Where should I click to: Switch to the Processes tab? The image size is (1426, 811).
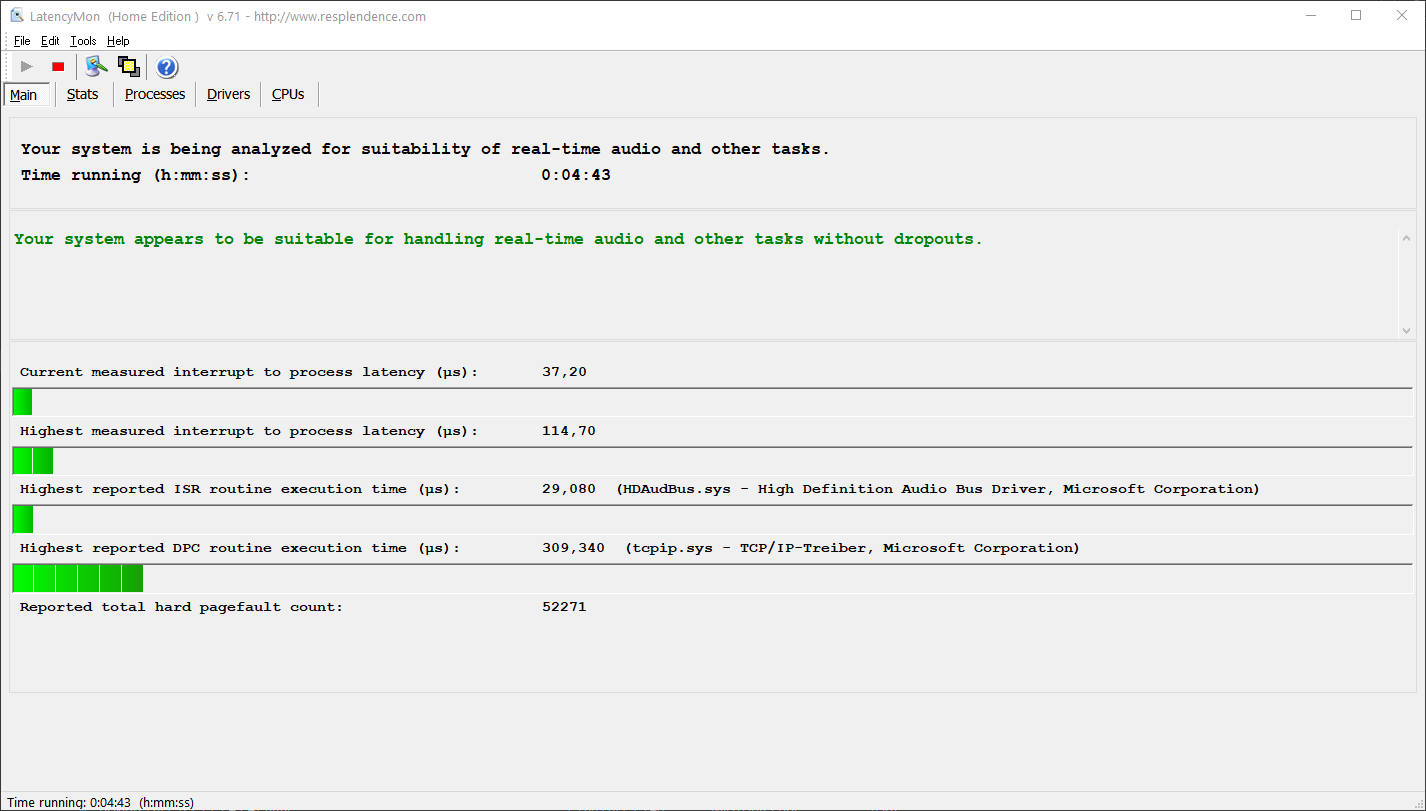pyautogui.click(x=155, y=94)
